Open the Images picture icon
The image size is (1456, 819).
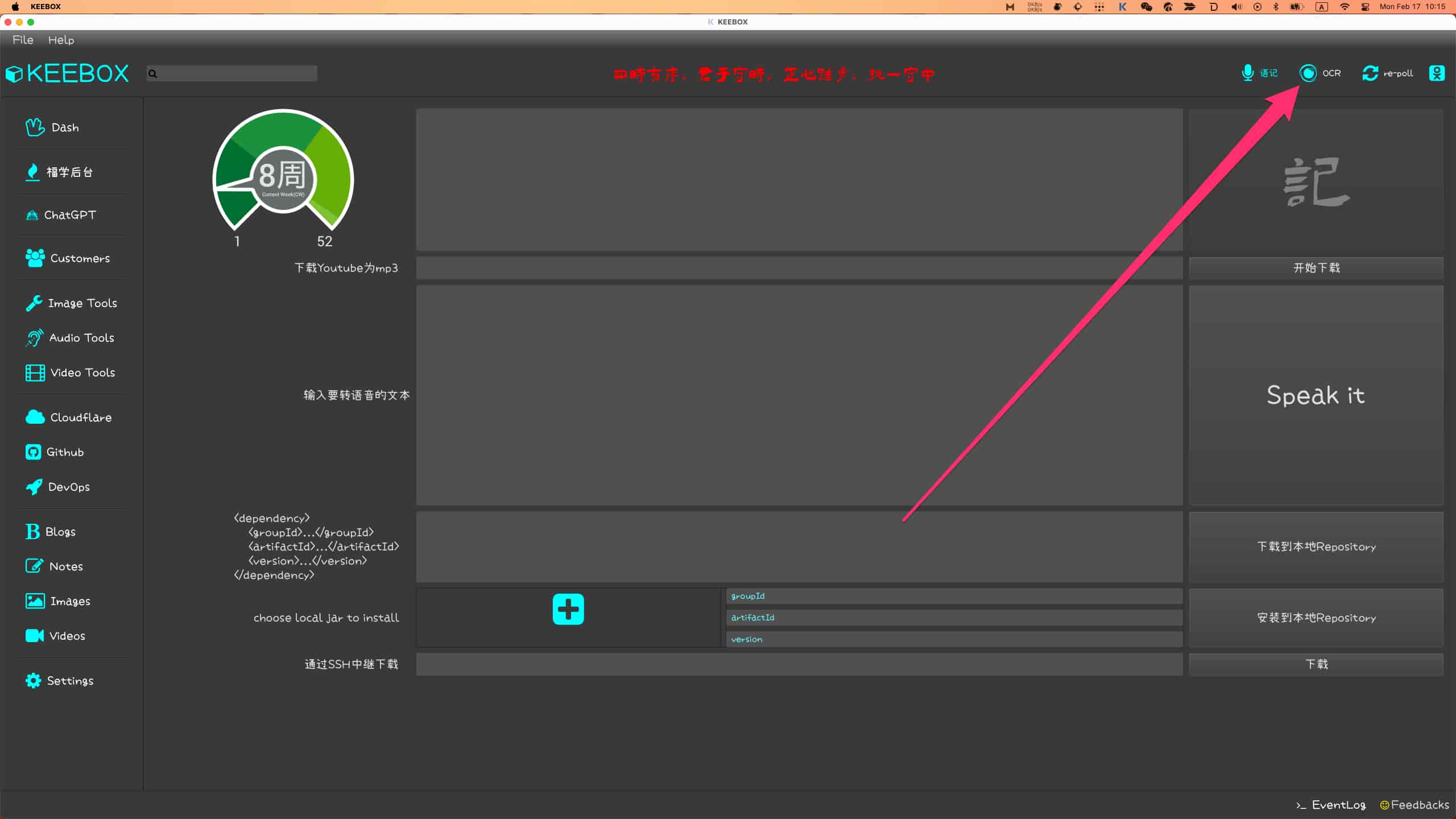pyautogui.click(x=35, y=601)
